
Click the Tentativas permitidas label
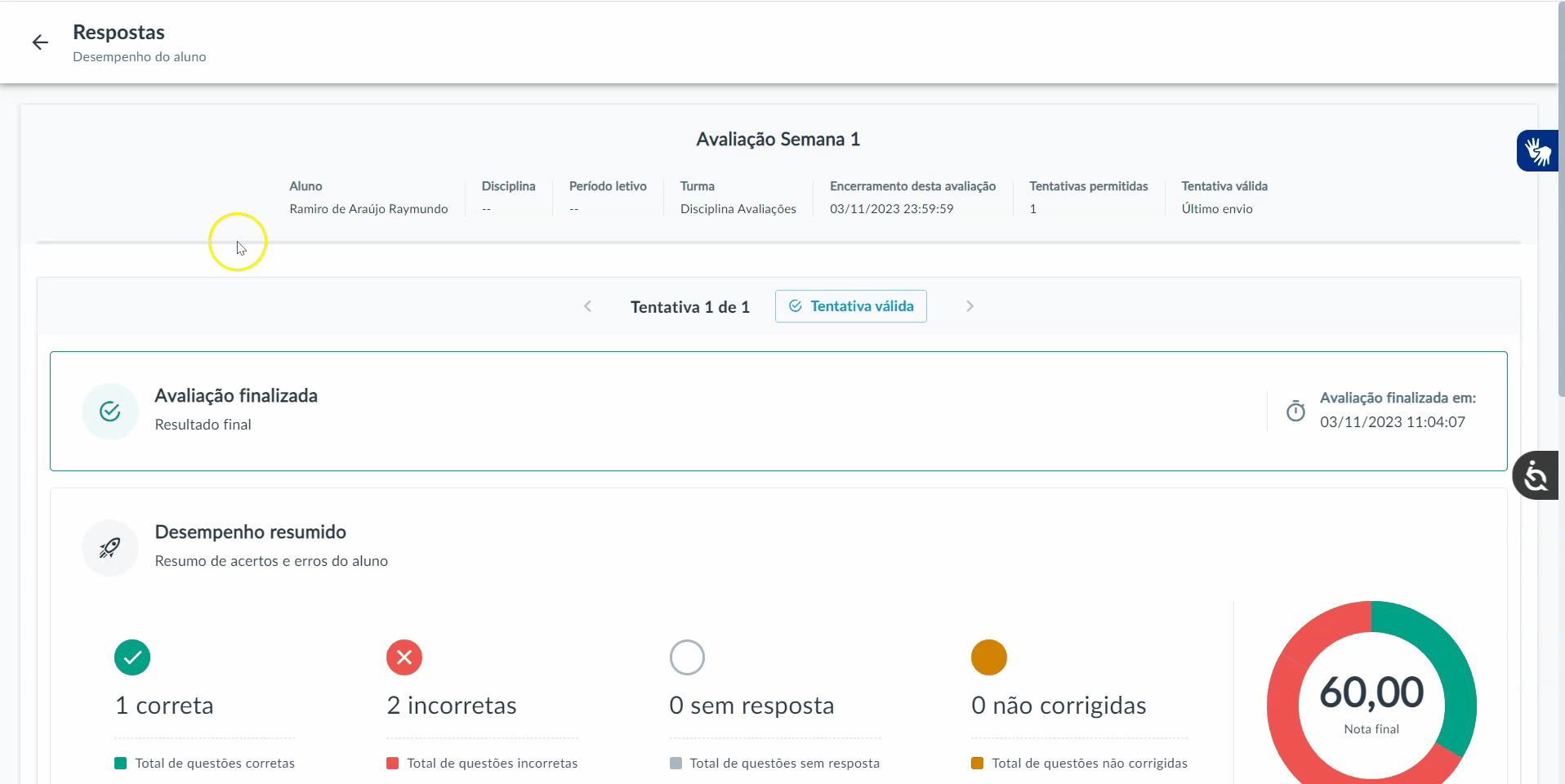pyautogui.click(x=1089, y=186)
